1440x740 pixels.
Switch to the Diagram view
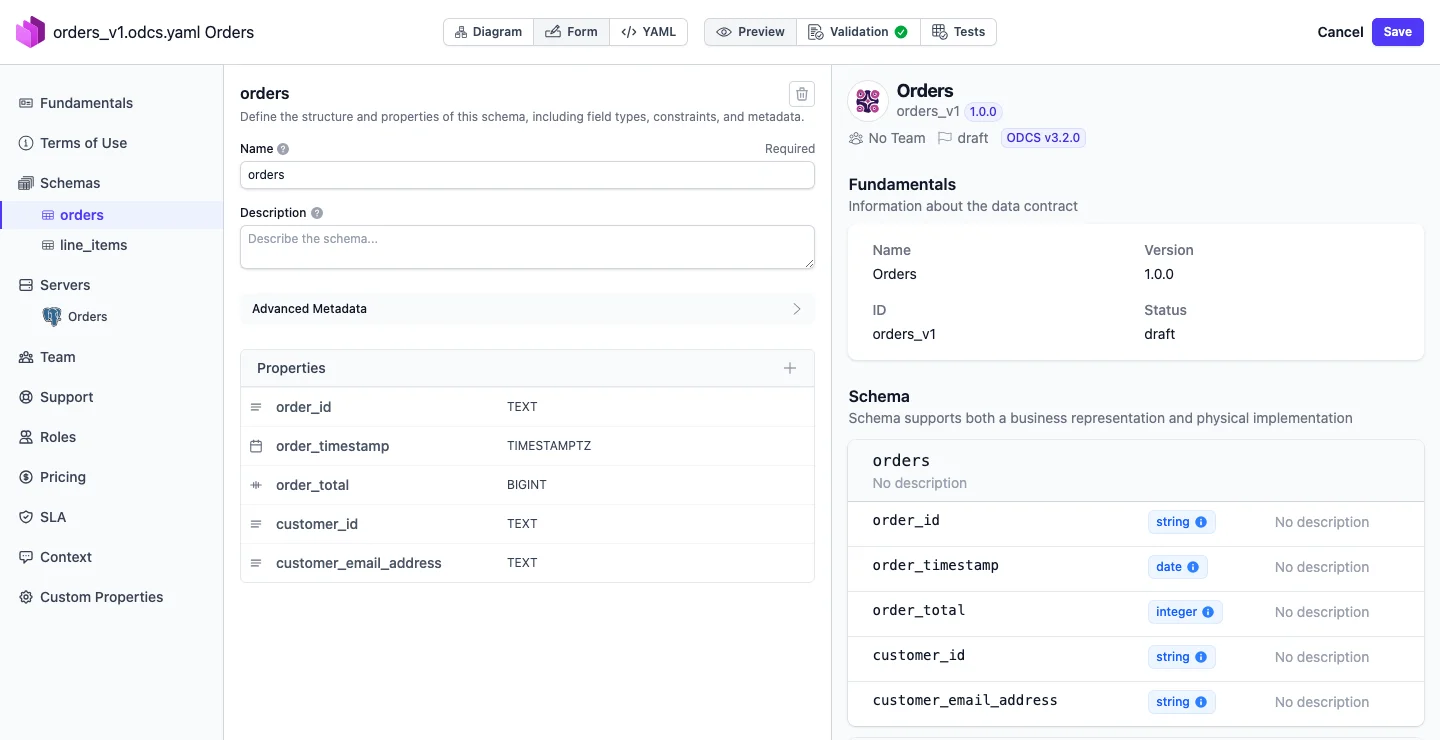488,32
